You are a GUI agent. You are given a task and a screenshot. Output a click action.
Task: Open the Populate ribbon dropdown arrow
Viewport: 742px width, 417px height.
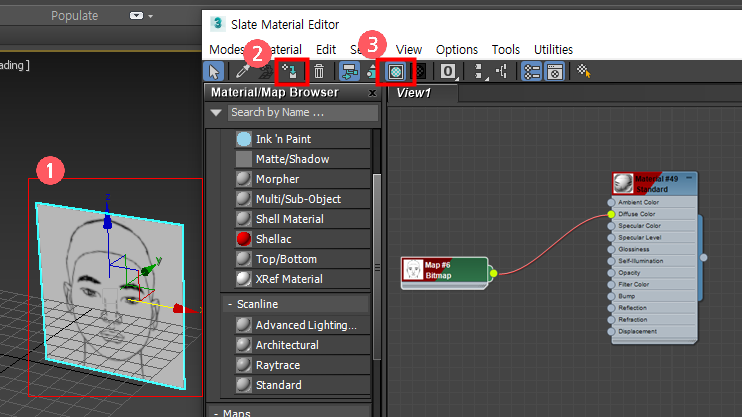tap(150, 16)
